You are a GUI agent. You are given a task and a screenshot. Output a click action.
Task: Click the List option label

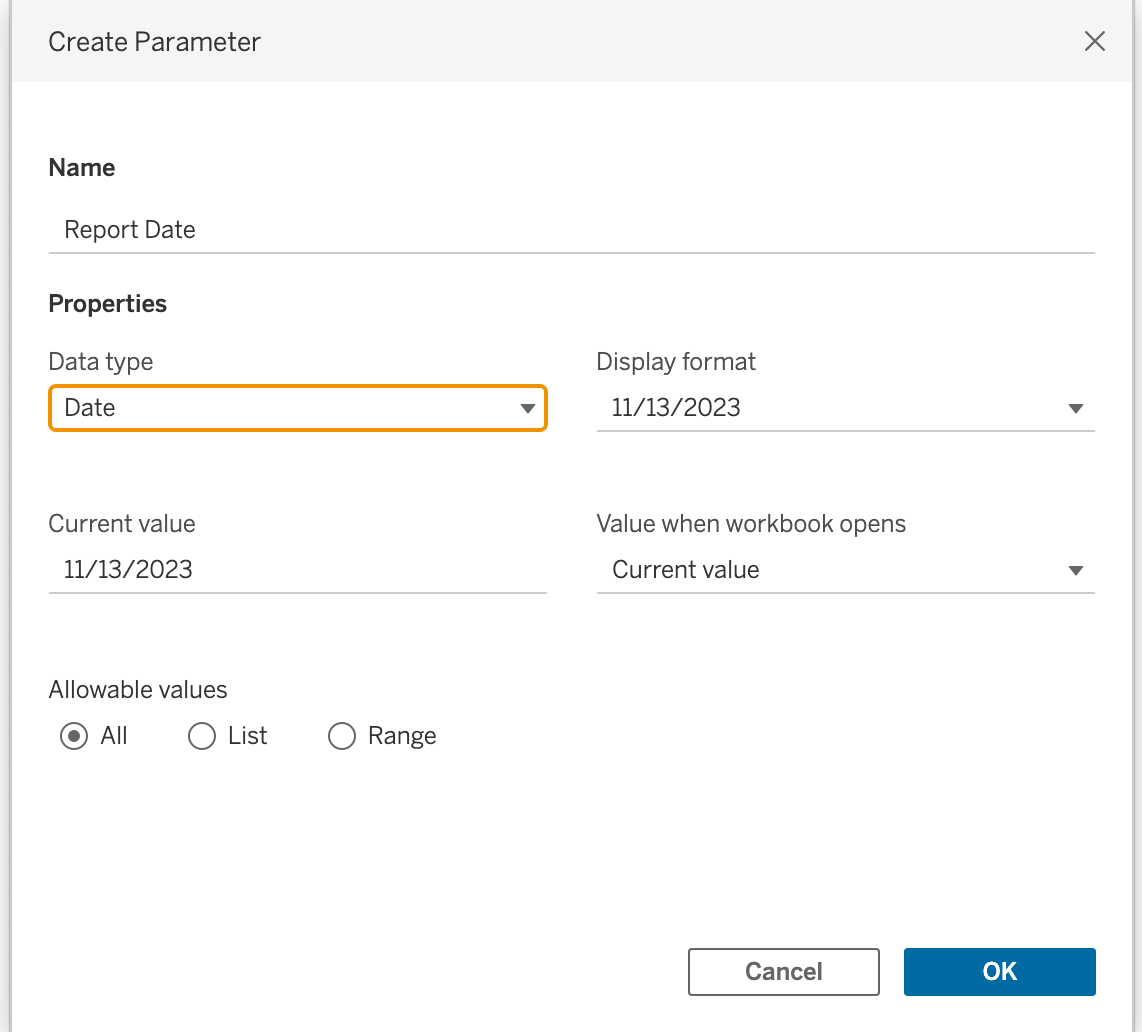pos(248,736)
